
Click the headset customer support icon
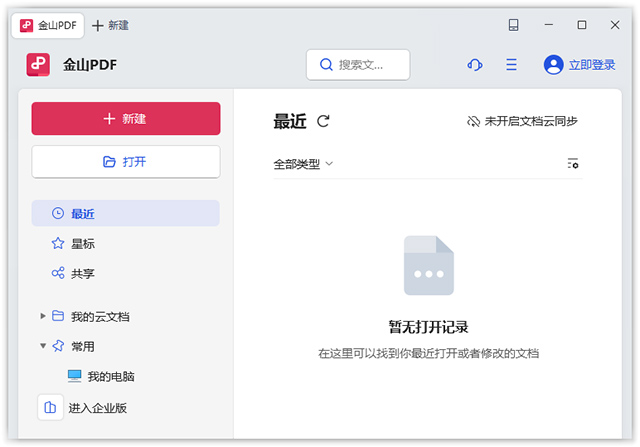pos(475,64)
